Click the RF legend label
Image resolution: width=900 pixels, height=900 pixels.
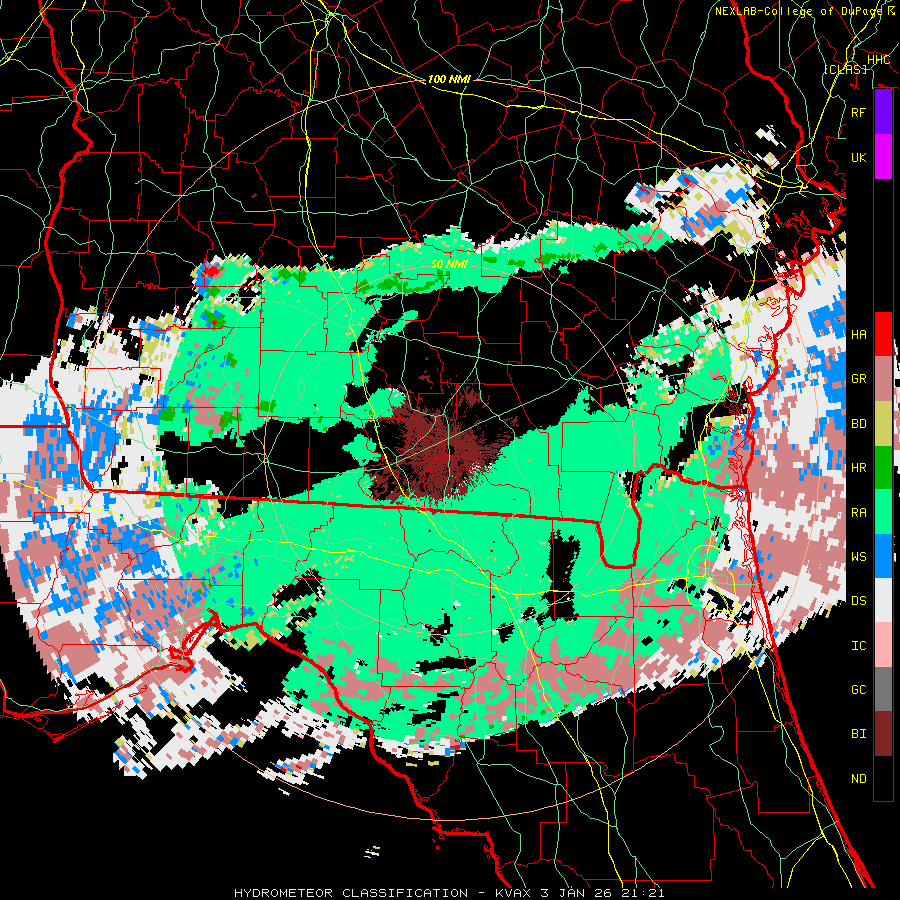858,112
